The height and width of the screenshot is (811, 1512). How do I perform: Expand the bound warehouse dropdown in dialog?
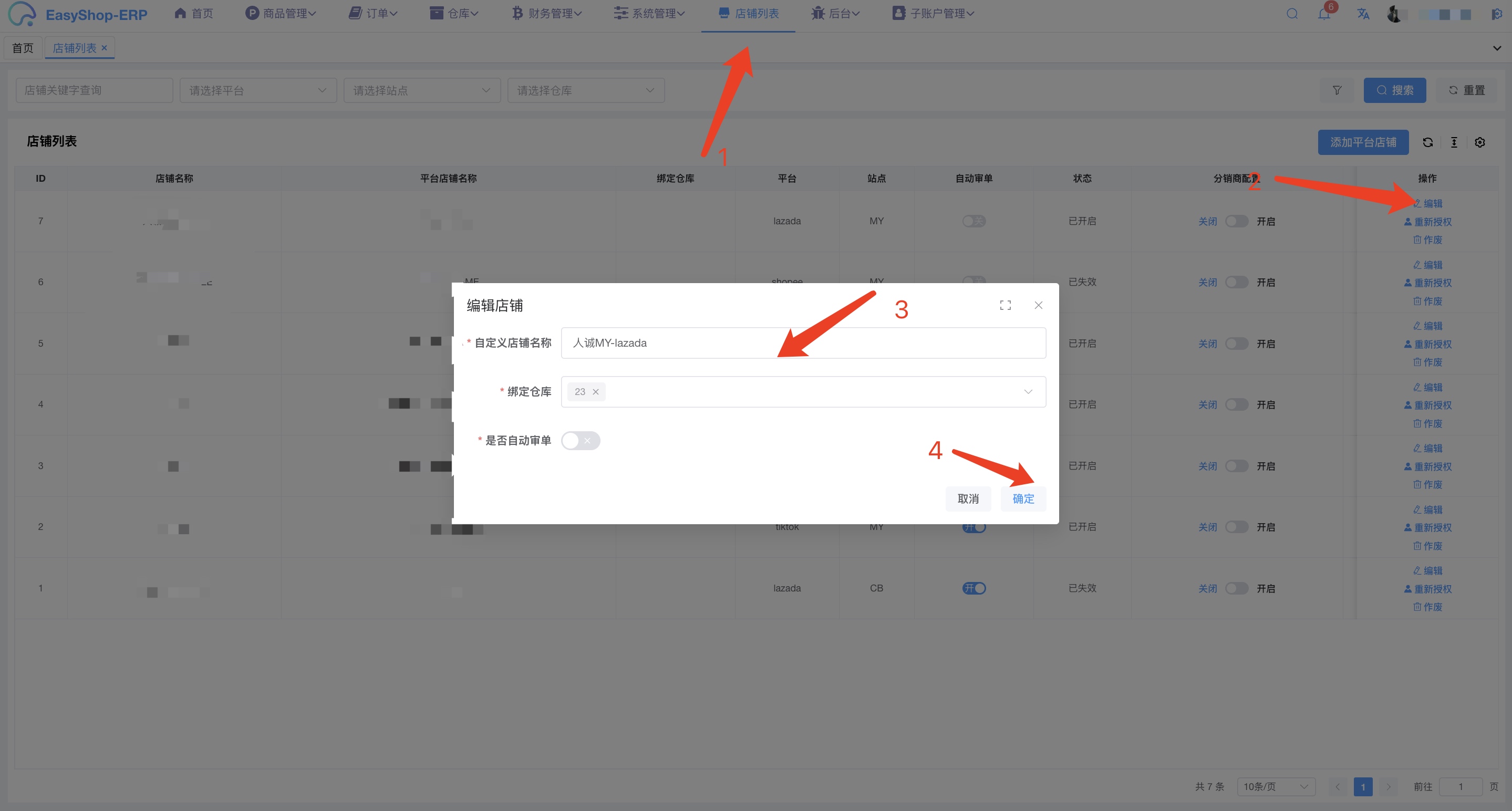[x=1028, y=392]
